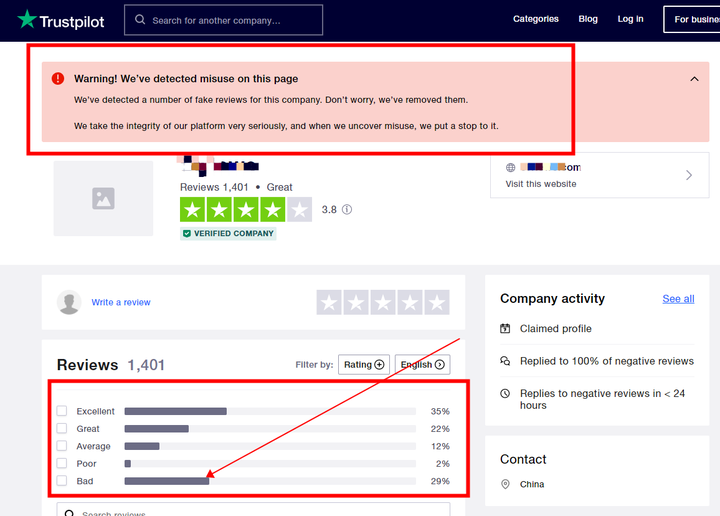The height and width of the screenshot is (516, 720).
Task: Check the Bad rating filter checkbox
Action: (62, 480)
